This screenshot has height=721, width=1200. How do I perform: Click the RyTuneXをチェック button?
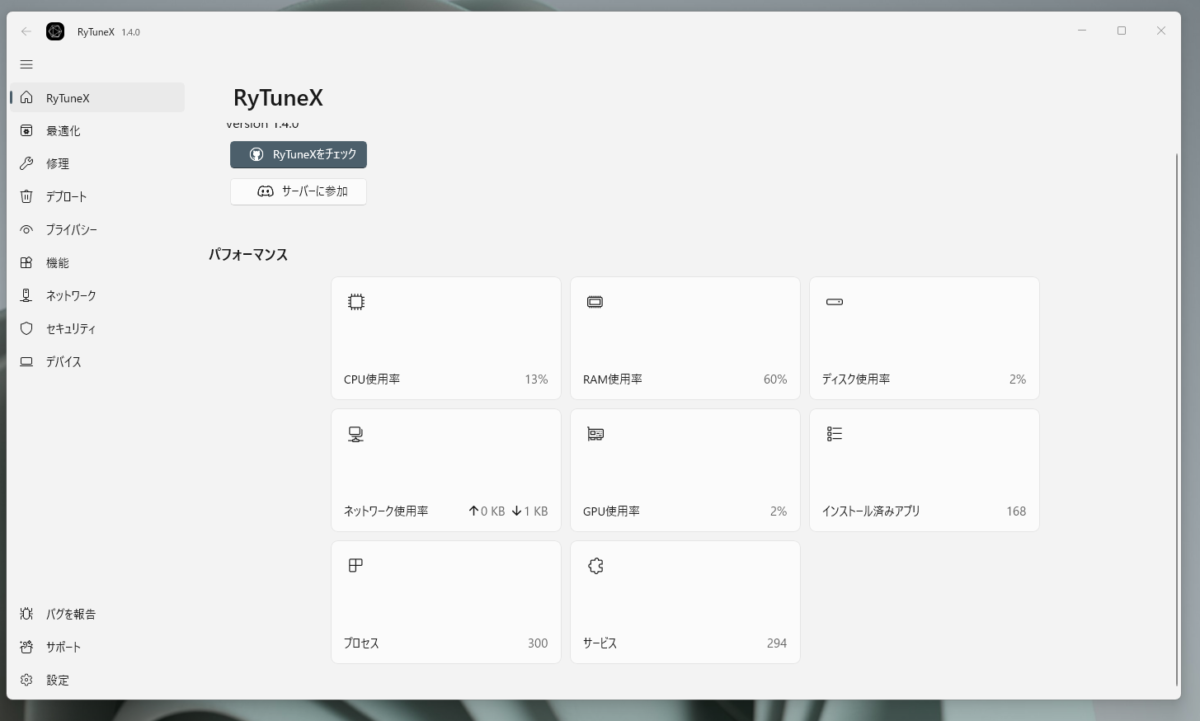coord(298,155)
